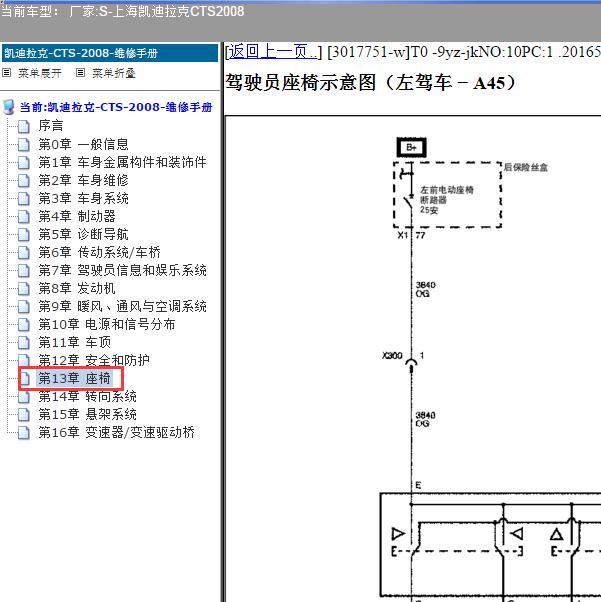
Task: Click the page icon beside 第2章 车身维修
Action: [x=24, y=180]
